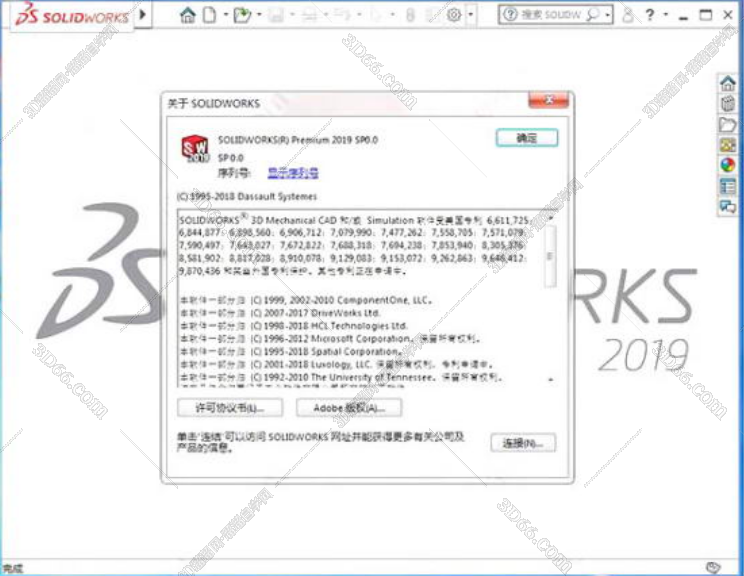Click the 许可协议书 button
This screenshot has width=744, height=576.
pos(230,408)
